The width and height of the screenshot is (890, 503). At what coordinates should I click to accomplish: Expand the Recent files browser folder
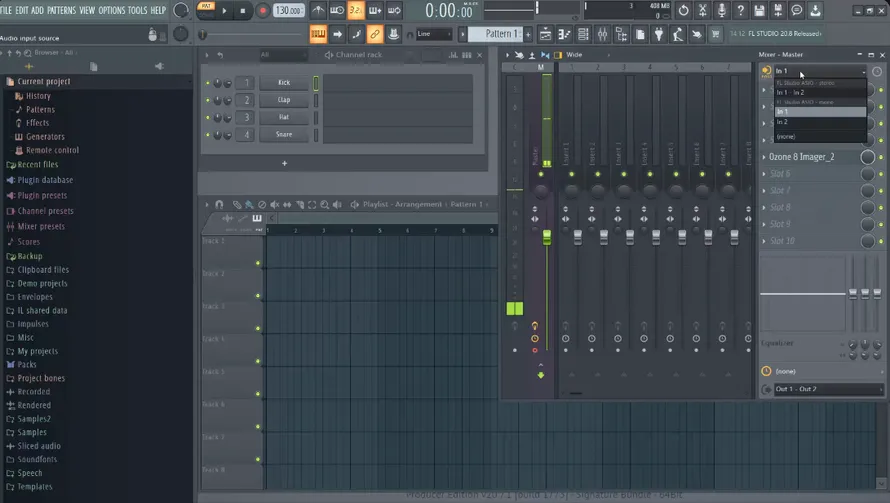pyautogui.click(x=37, y=165)
